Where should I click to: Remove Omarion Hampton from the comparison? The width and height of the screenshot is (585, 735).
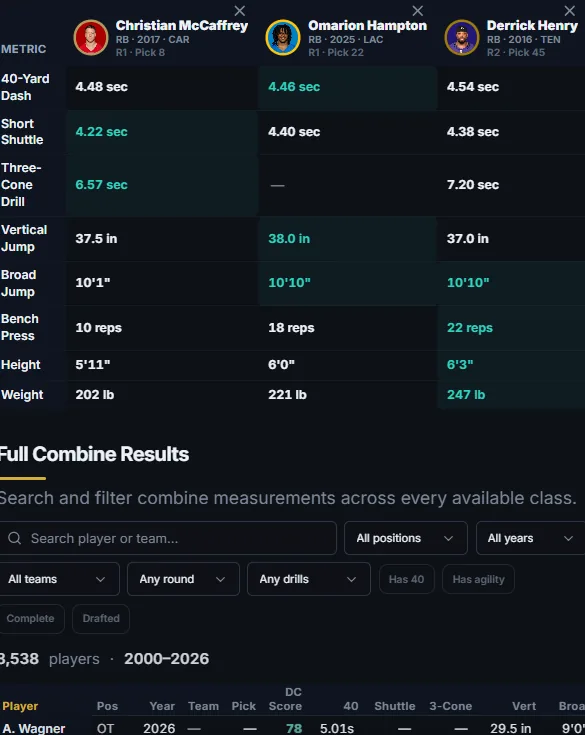[x=417, y=11]
